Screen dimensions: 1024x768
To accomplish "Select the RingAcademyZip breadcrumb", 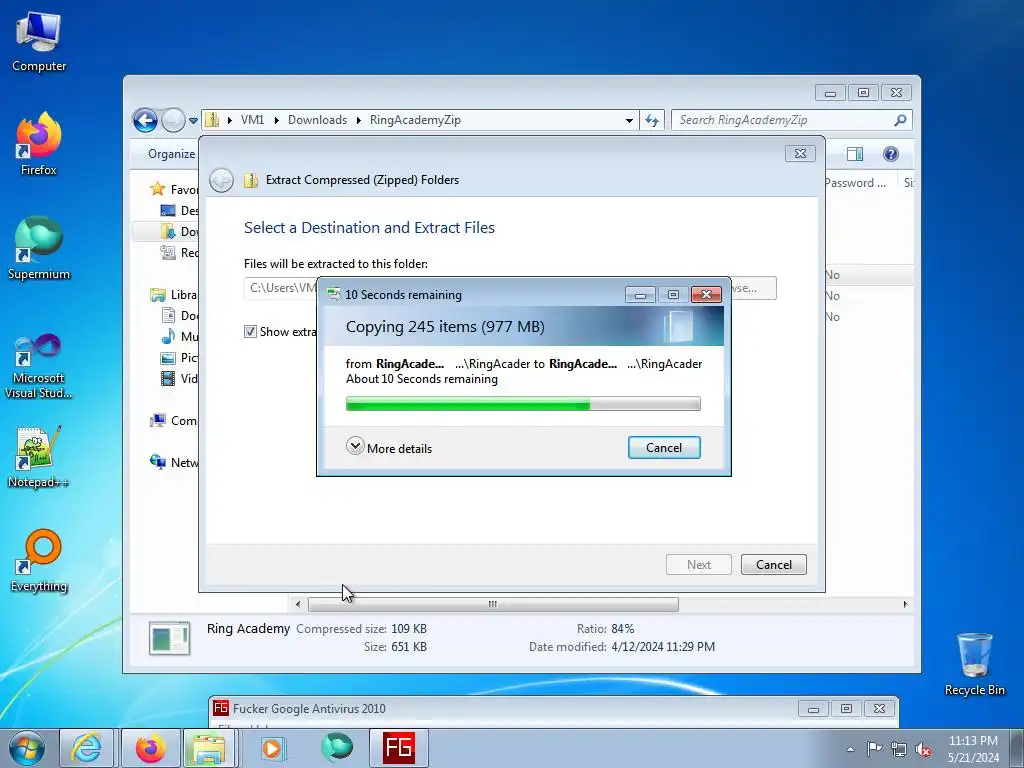I will (x=415, y=120).
